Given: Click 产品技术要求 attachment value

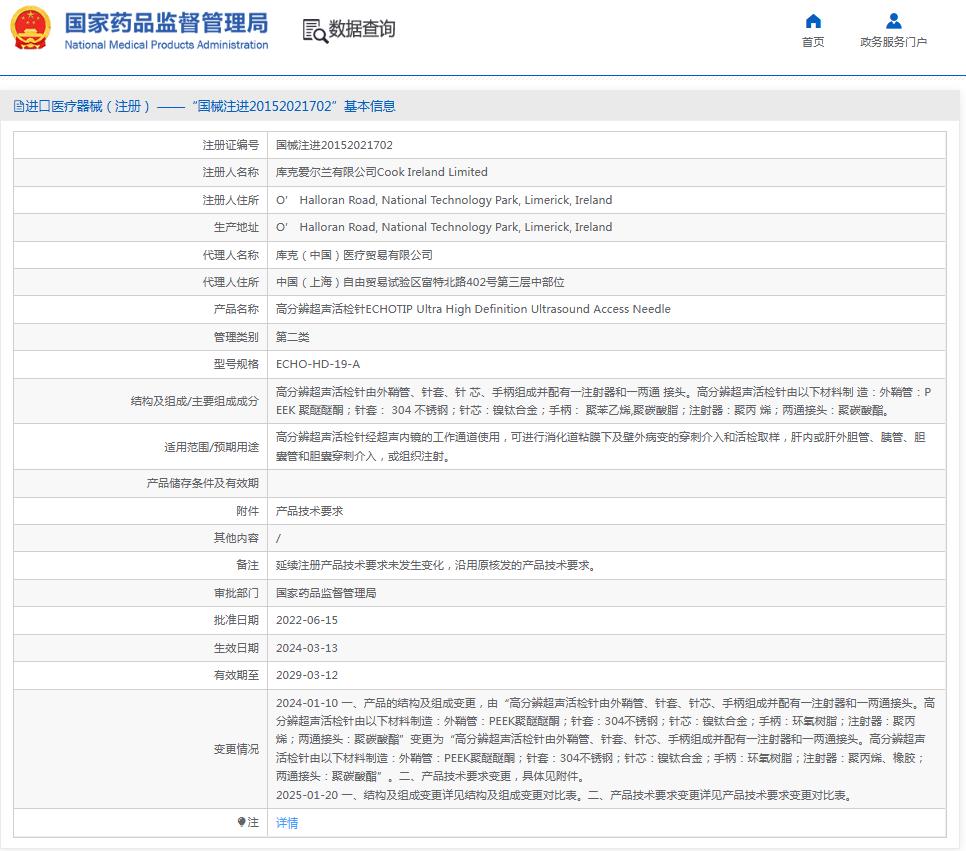Looking at the screenshot, I should (309, 511).
